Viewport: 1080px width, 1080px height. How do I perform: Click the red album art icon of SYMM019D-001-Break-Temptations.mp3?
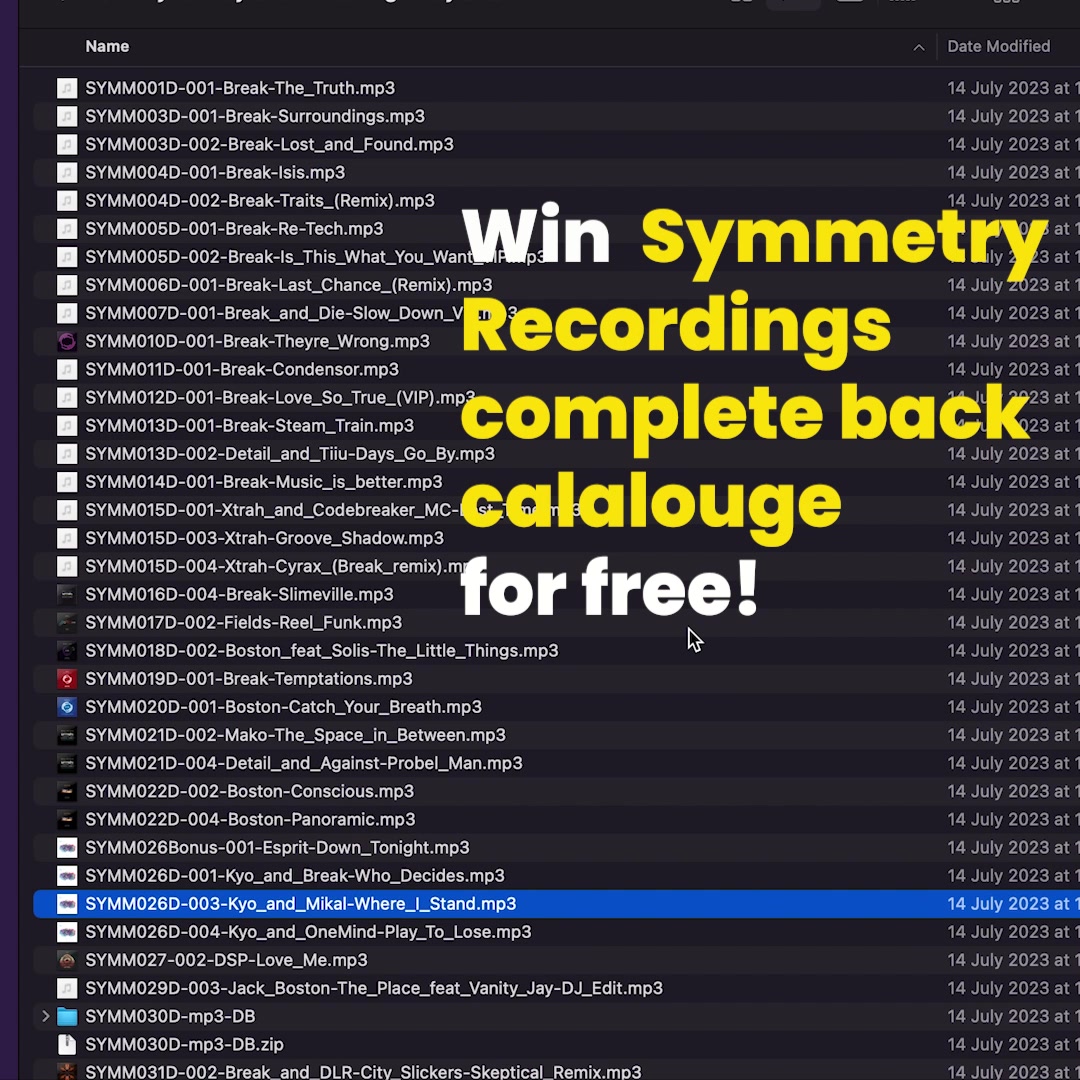click(x=67, y=679)
